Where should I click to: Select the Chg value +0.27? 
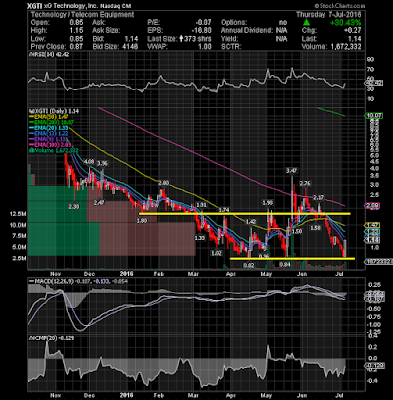(353, 31)
